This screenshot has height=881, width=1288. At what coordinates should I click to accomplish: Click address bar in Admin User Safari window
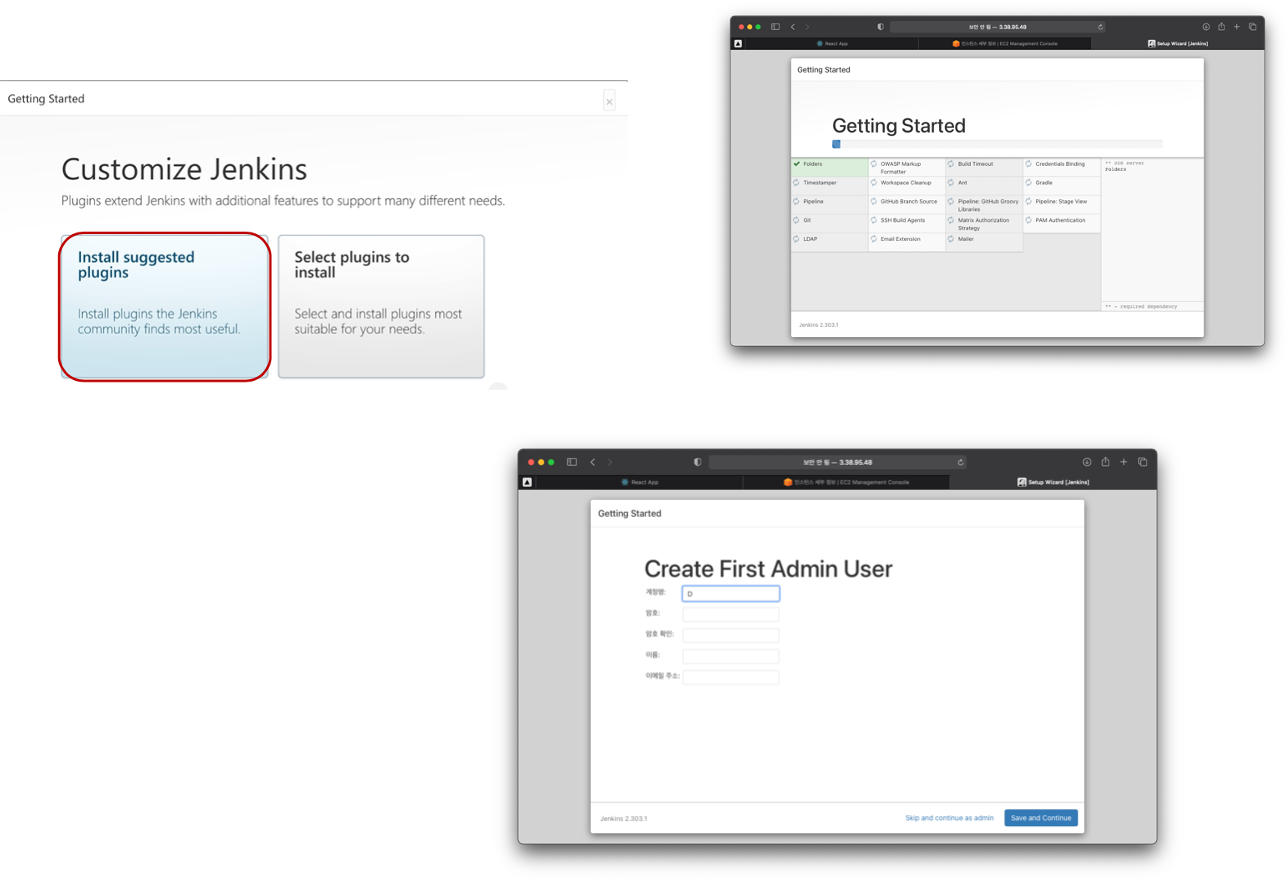[x=838, y=462]
